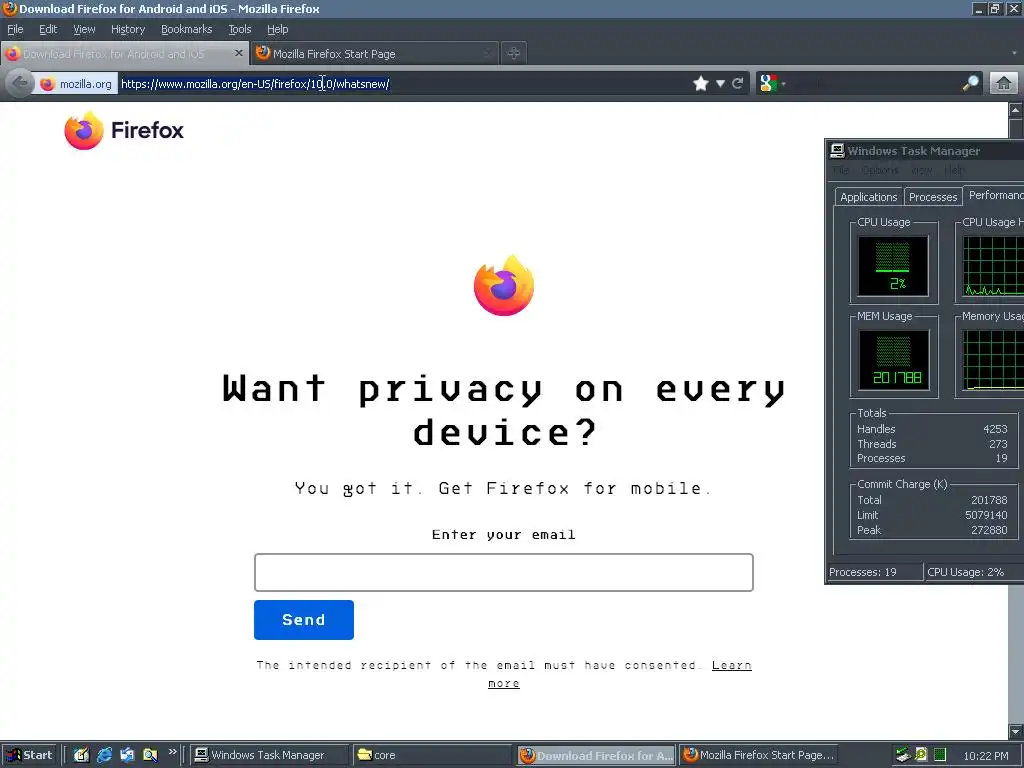The image size is (1024, 768).
Task: Switch to Task Manager Performance tab
Action: pos(994,195)
